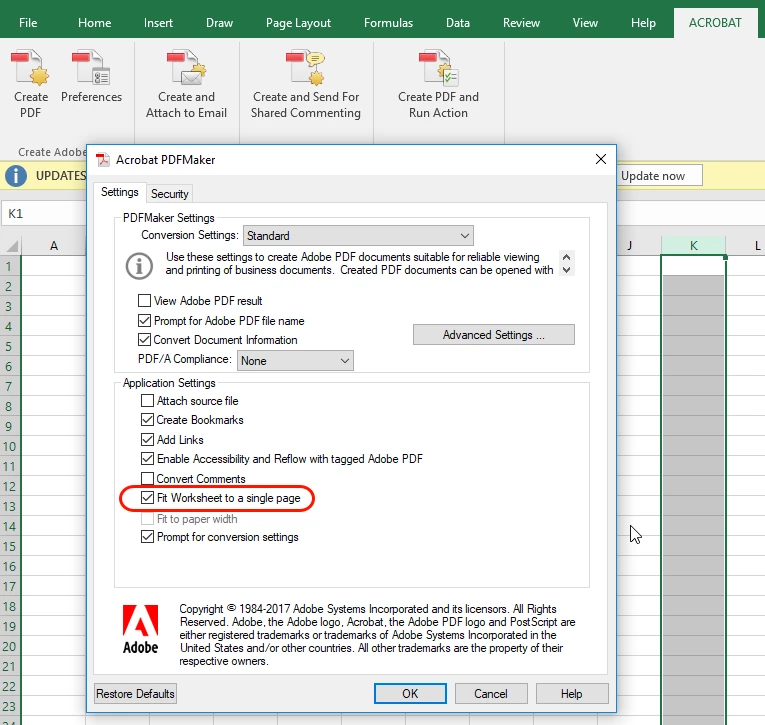This screenshot has width=765, height=725.
Task: Select column A header
Action: click(54, 245)
